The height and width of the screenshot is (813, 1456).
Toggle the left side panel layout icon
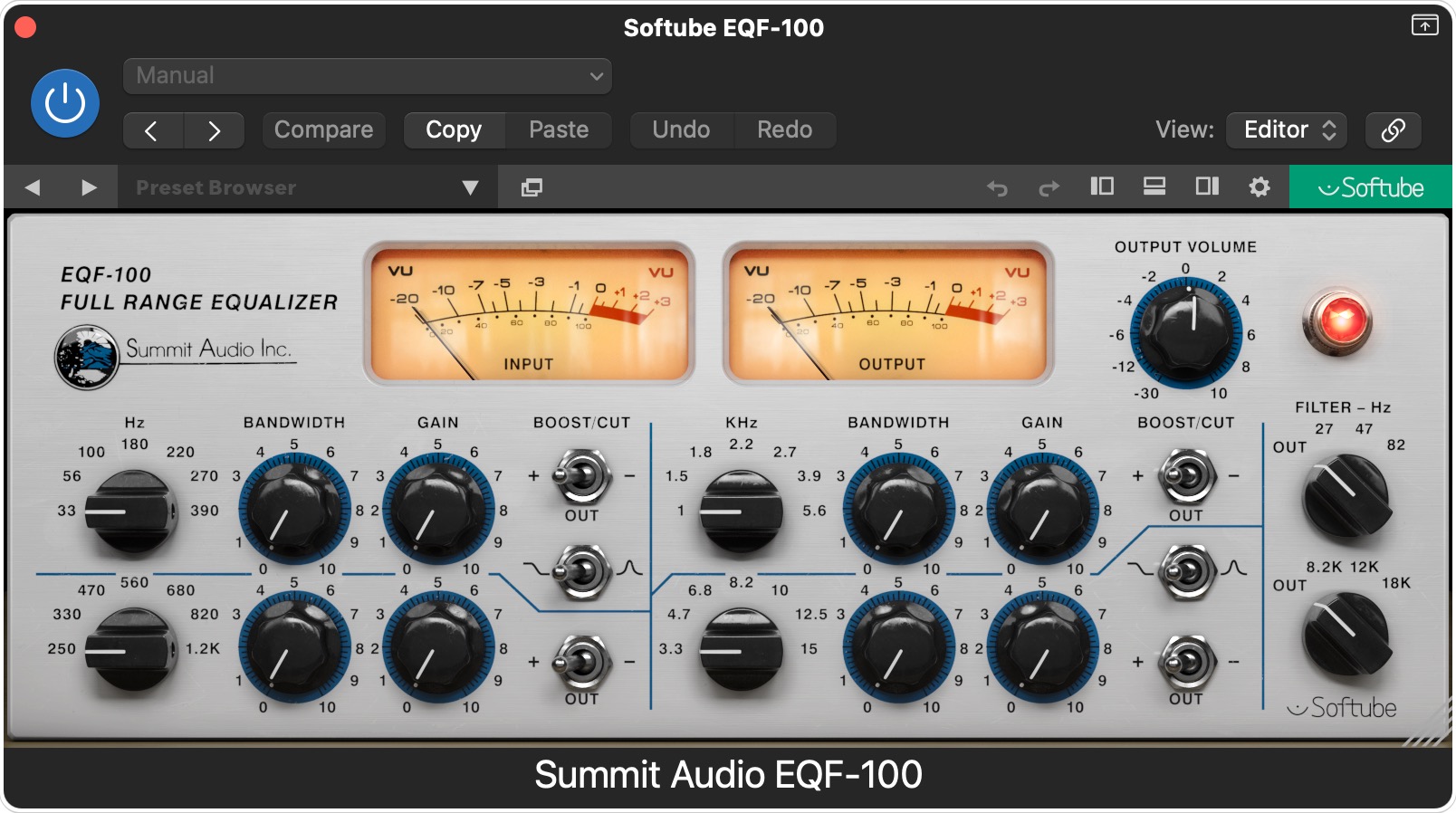click(1102, 187)
